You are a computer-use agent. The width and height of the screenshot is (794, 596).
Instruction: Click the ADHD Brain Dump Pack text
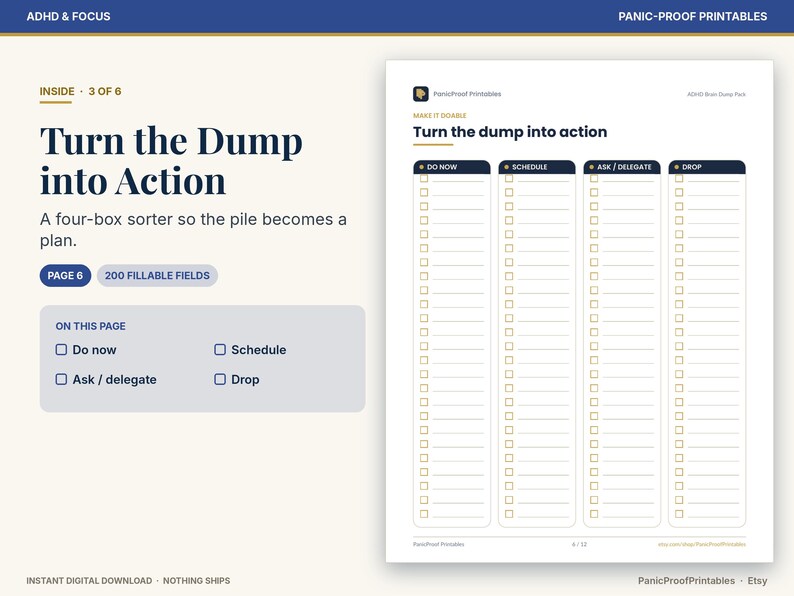[x=716, y=94]
